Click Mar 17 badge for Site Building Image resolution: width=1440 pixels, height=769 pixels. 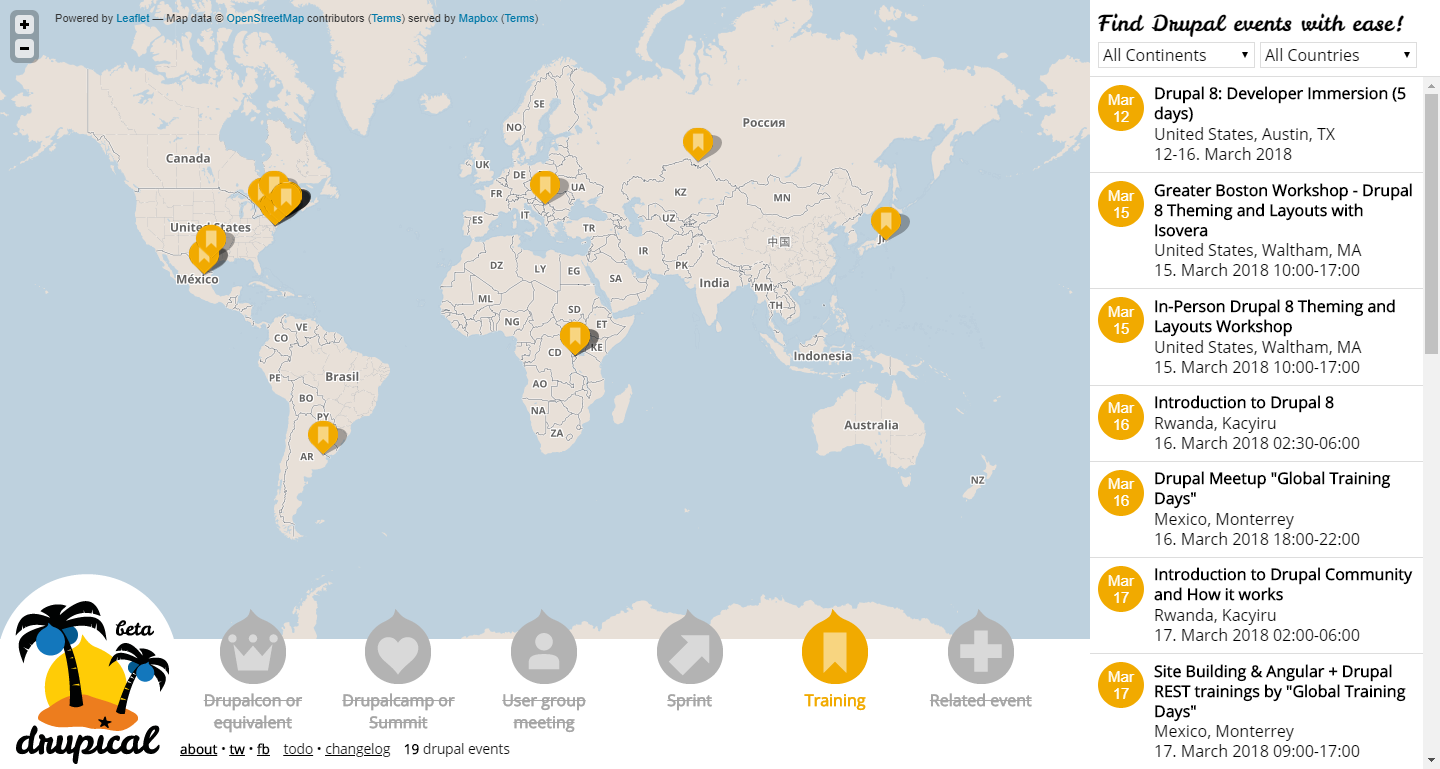click(1121, 685)
